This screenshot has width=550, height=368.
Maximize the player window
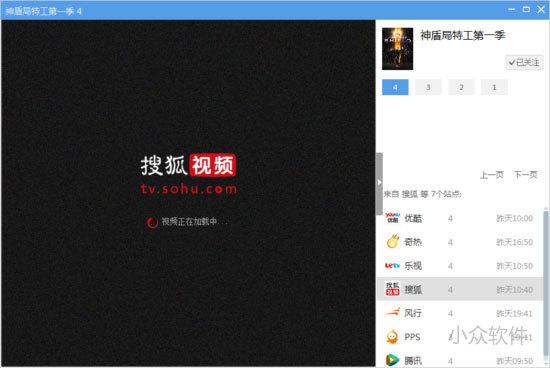click(526, 9)
